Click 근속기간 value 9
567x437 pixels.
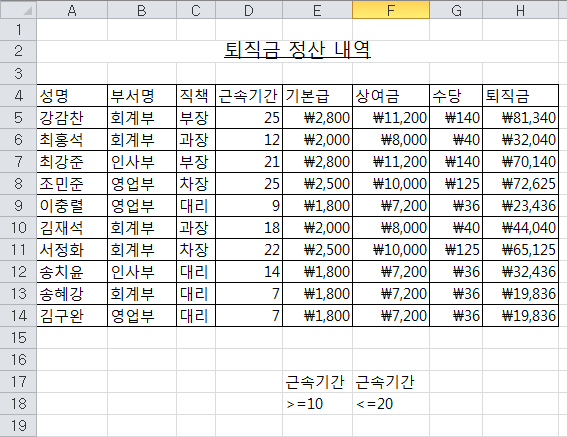[x=249, y=205]
